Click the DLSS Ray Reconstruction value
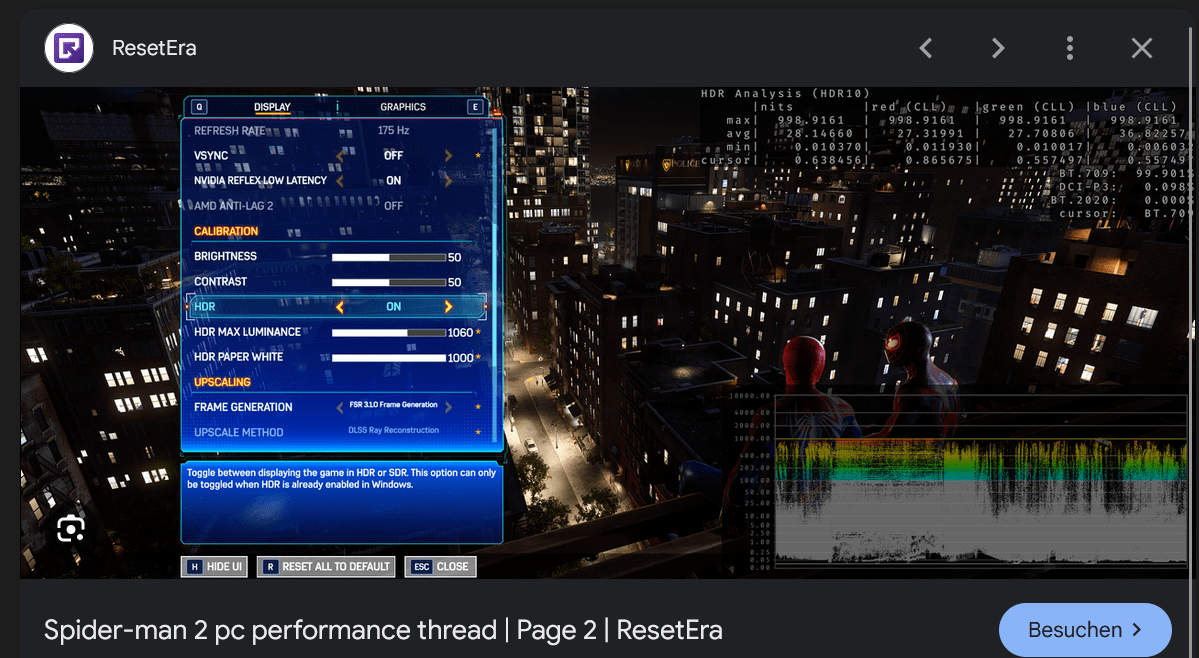The height and width of the screenshot is (658, 1199). point(393,430)
